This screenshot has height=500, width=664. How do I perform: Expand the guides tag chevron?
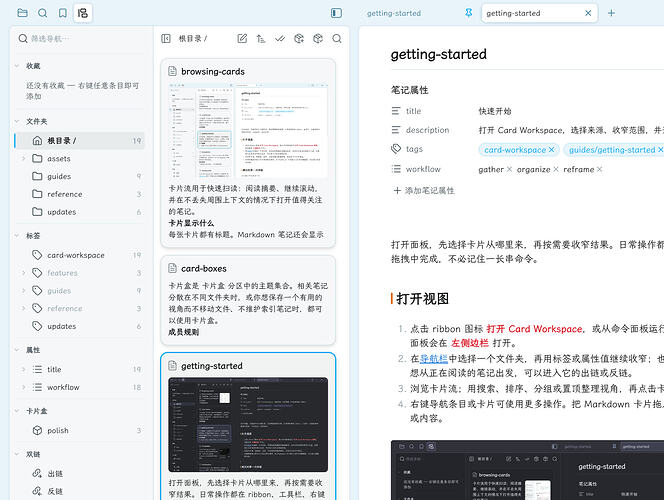(x=24, y=290)
